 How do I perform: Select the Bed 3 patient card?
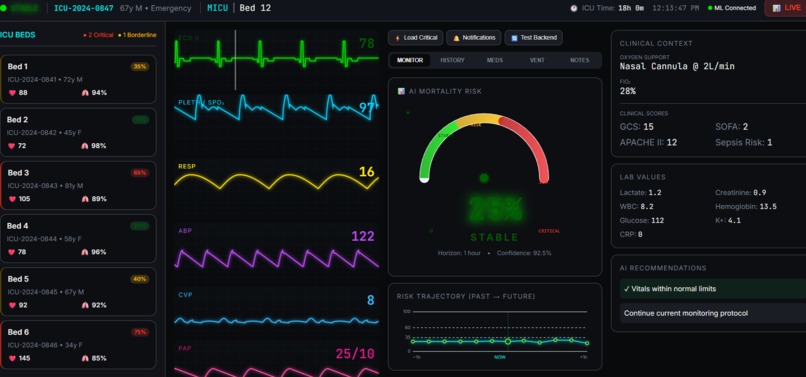[78, 185]
